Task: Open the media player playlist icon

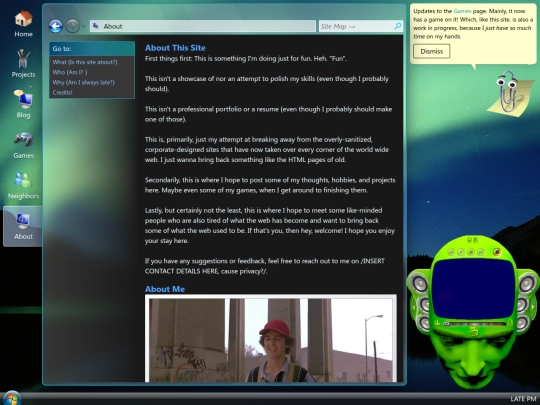Action: pyautogui.click(x=510, y=323)
